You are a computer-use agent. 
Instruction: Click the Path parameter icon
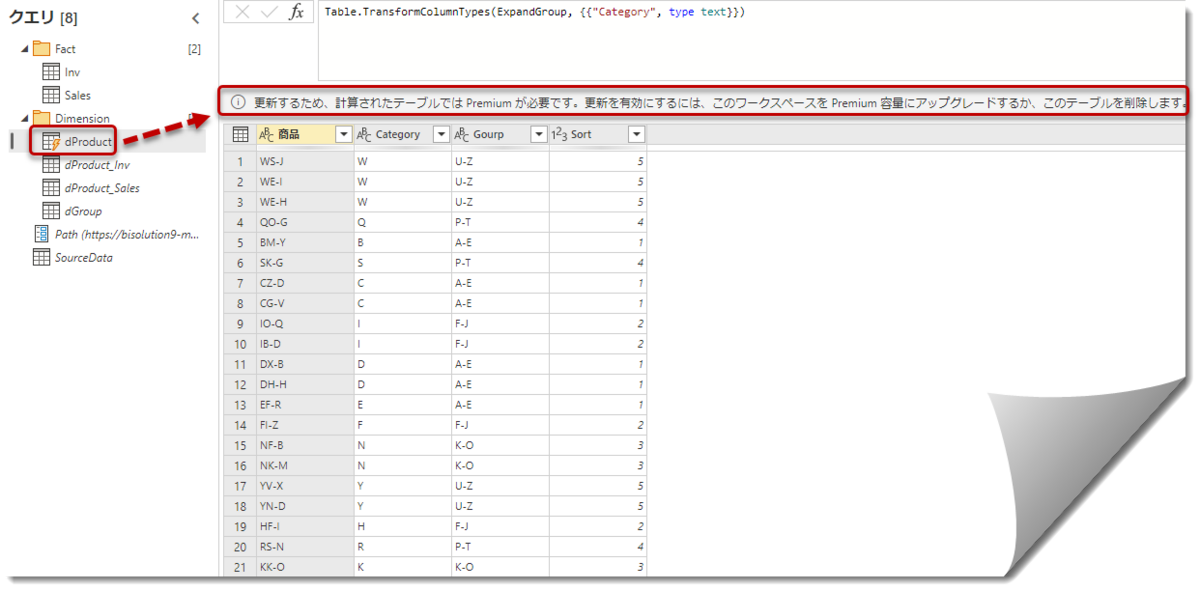pyautogui.click(x=41, y=234)
